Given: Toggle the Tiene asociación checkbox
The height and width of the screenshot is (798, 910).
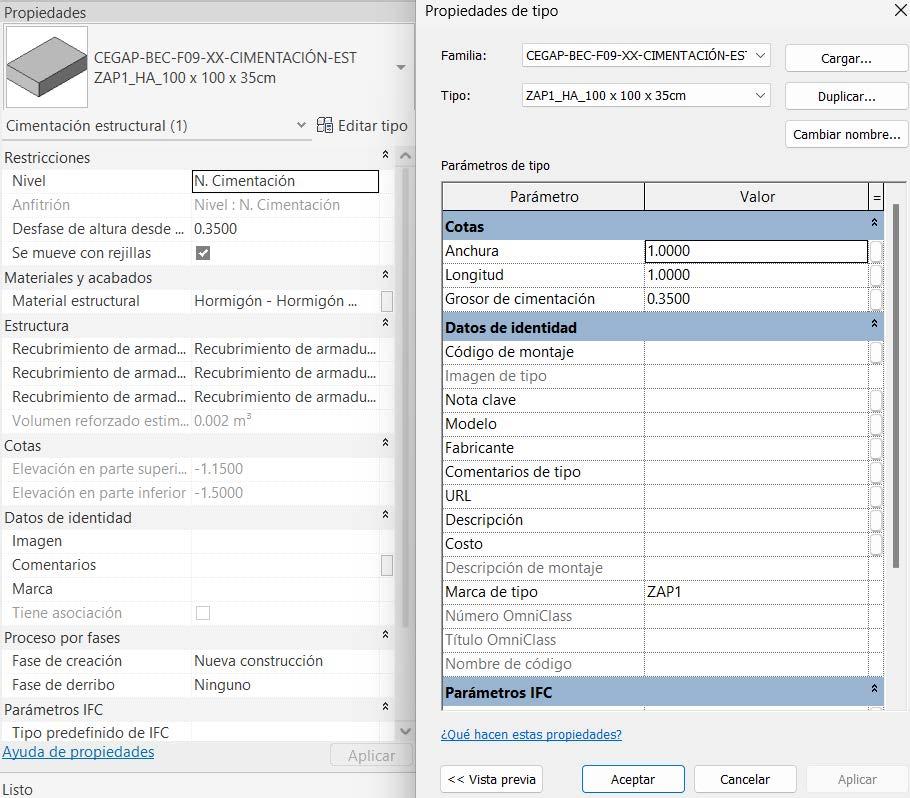Looking at the screenshot, I should (203, 613).
